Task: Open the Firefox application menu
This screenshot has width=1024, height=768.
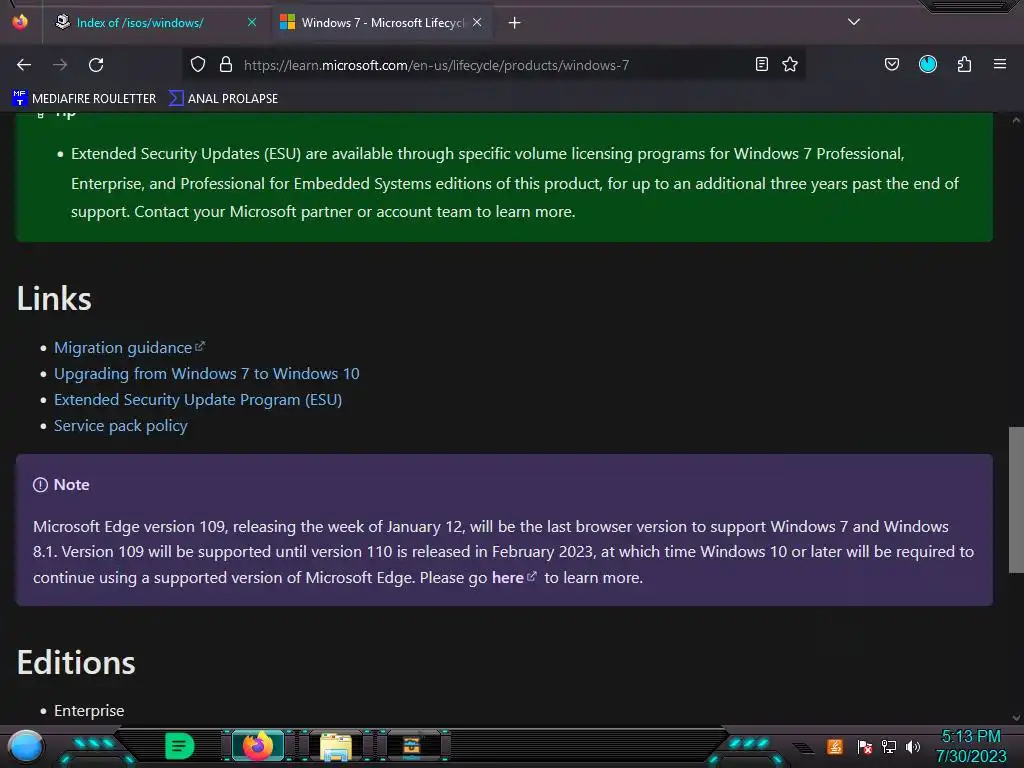Action: click(1000, 65)
